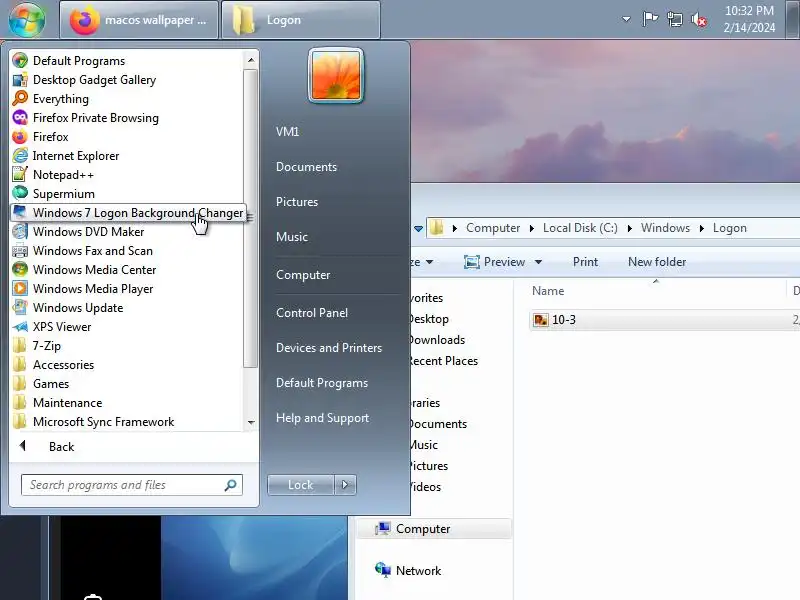Click the Windows breadcrumb segment
This screenshot has width=800, height=600.
click(x=665, y=228)
